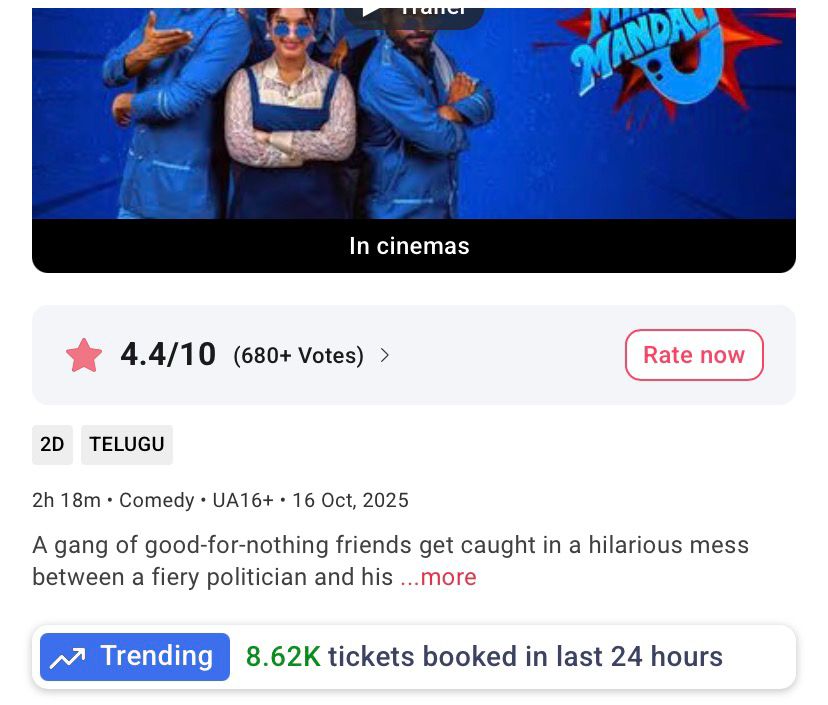The width and height of the screenshot is (828, 705).
Task: Click the Comedy genre label
Action: [x=157, y=500]
